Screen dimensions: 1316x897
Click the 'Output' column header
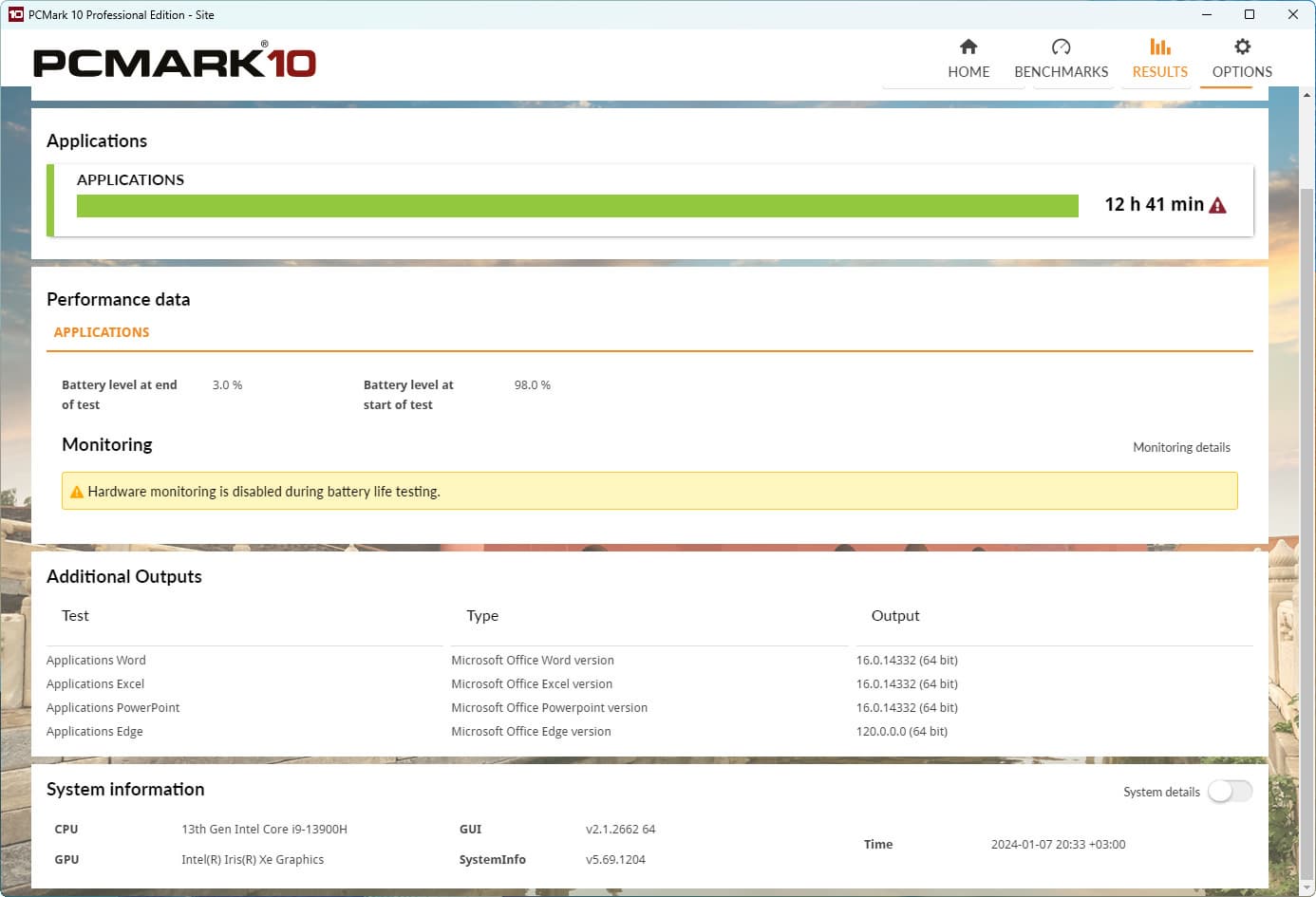[895, 616]
